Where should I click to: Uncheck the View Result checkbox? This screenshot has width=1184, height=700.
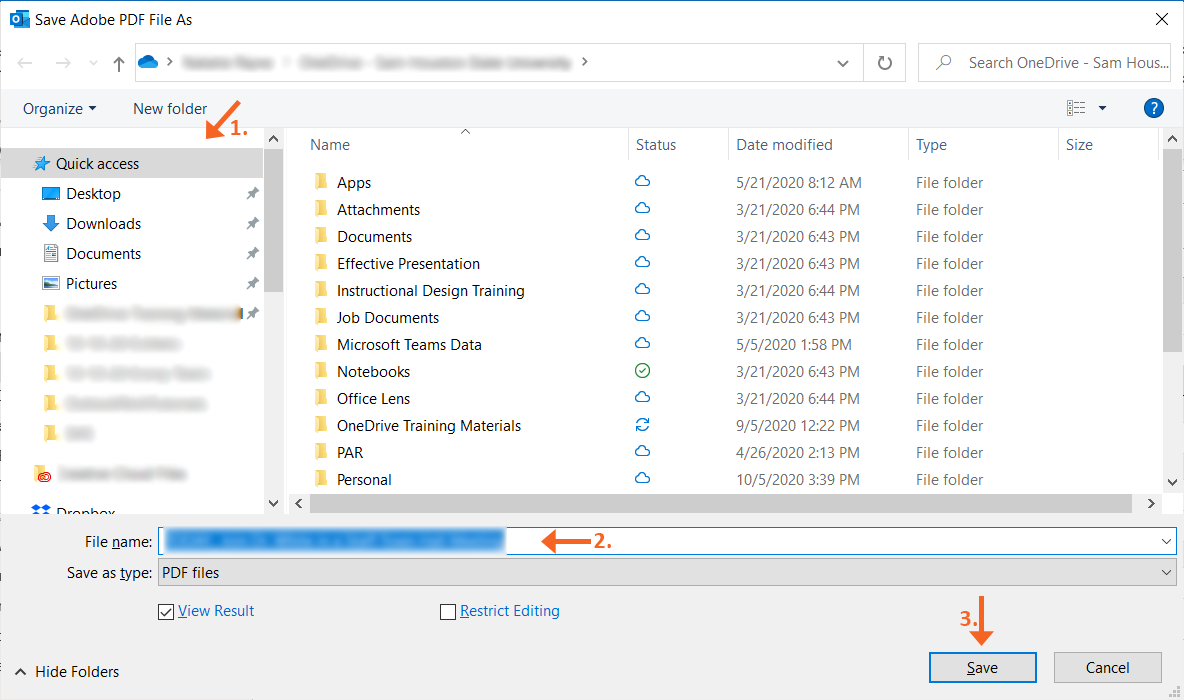(166, 611)
